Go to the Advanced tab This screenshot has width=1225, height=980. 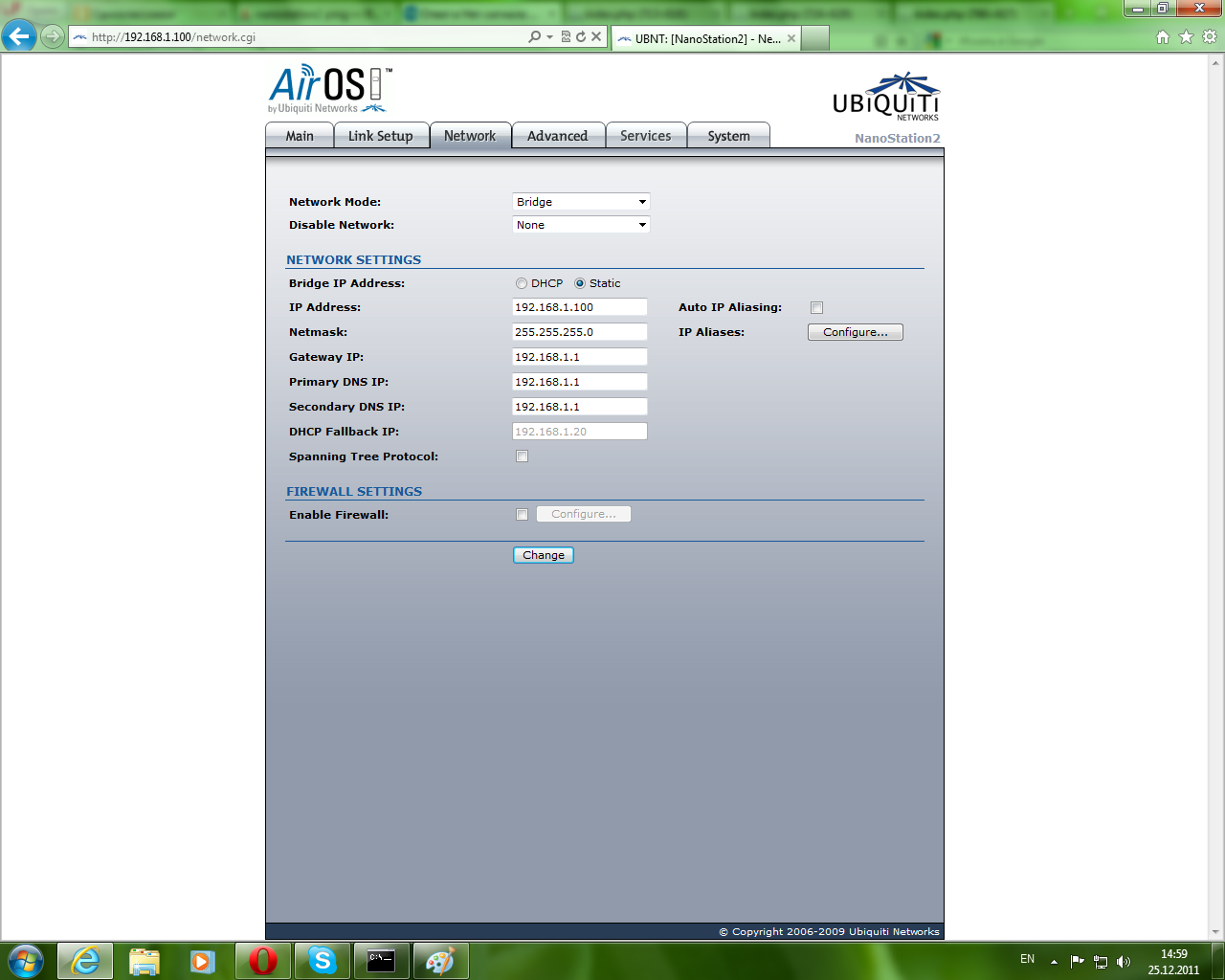(x=558, y=136)
